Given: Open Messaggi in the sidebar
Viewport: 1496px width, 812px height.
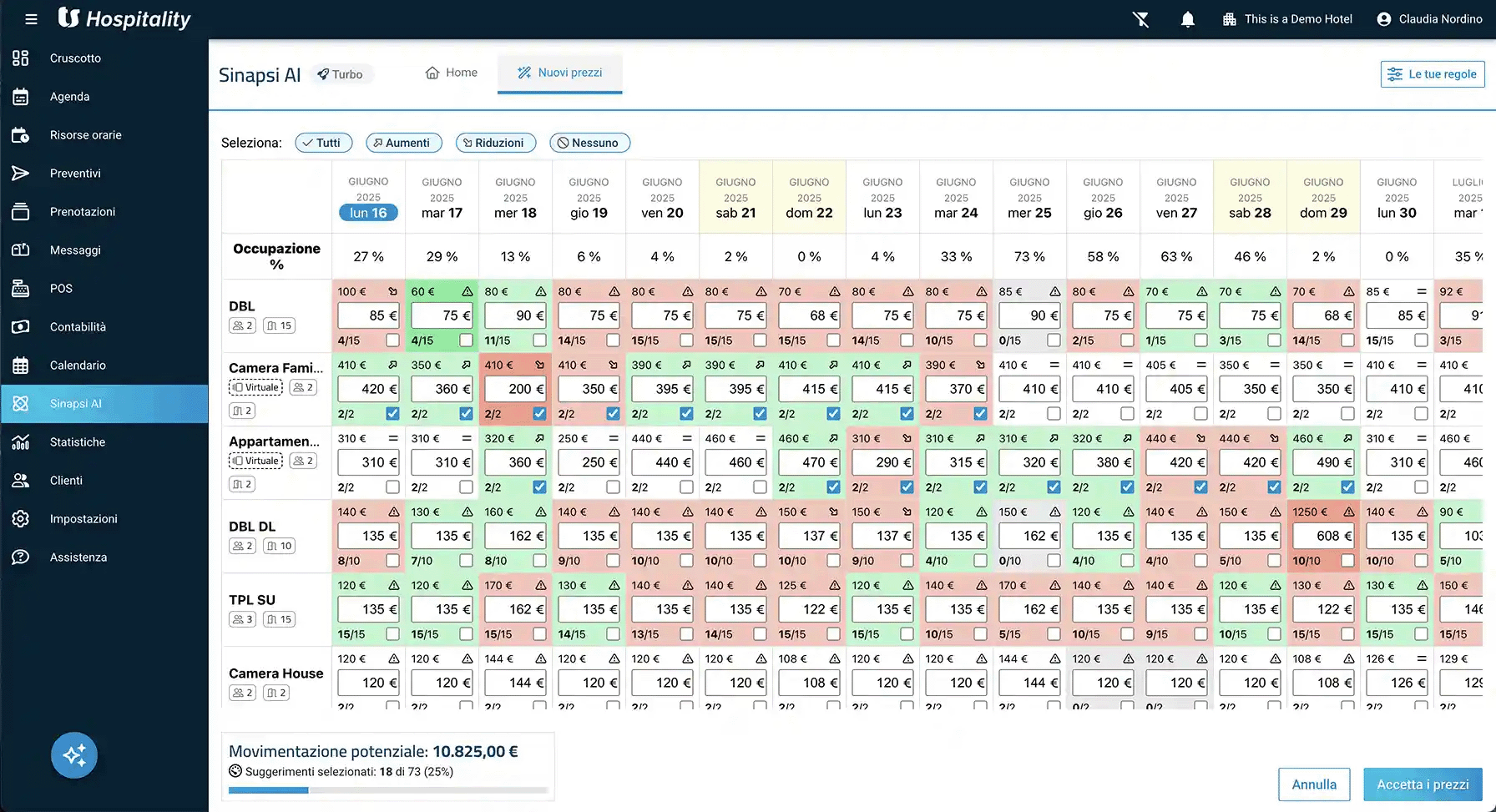Looking at the screenshot, I should [75, 250].
